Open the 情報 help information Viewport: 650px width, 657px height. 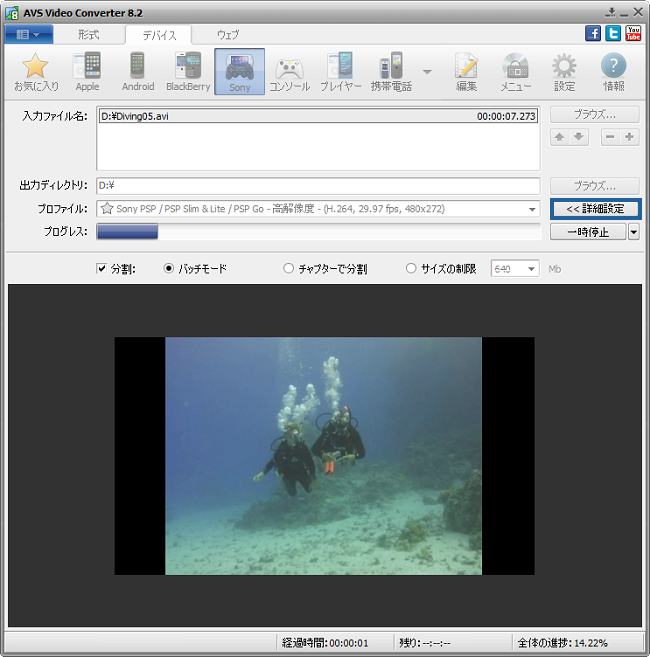coord(614,72)
